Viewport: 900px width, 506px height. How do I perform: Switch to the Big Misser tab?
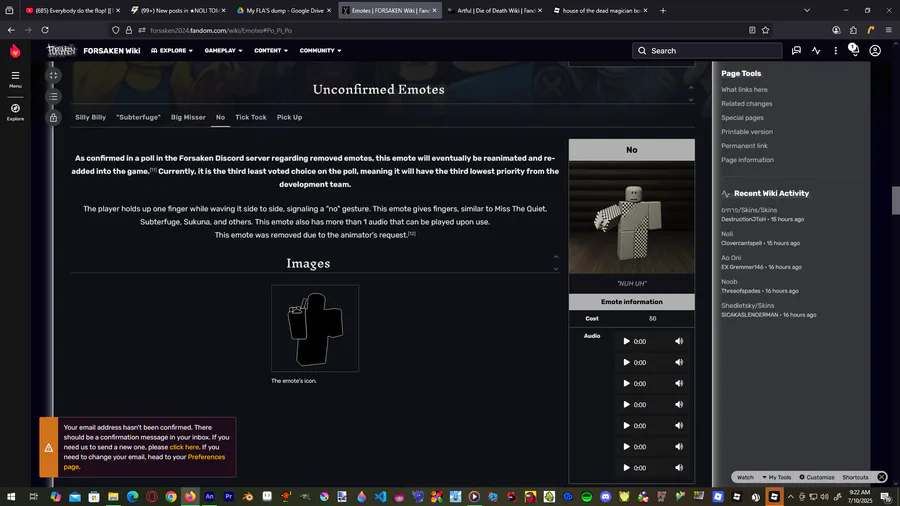click(188, 117)
